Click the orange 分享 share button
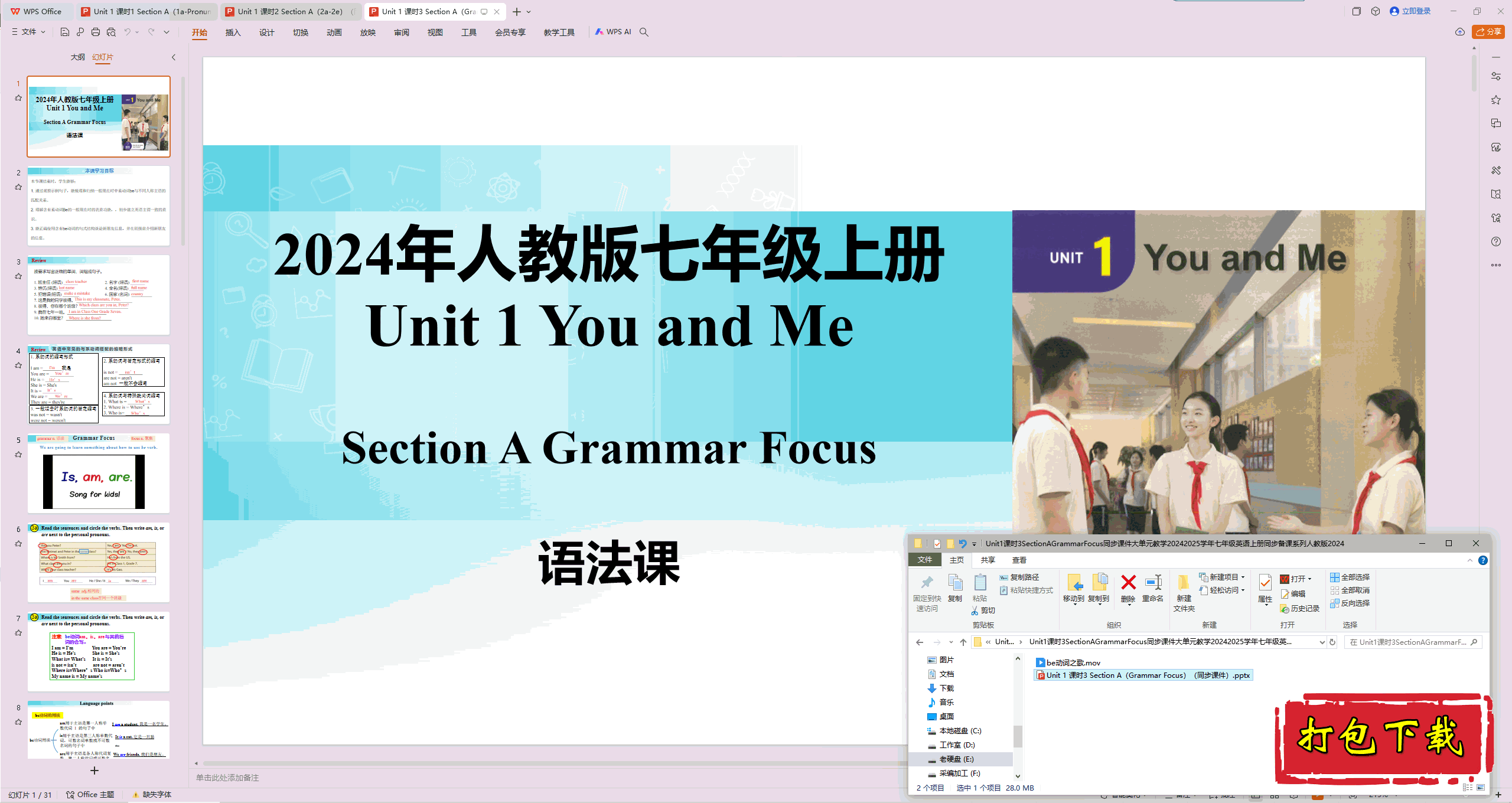The height and width of the screenshot is (803, 1512). coord(1488,32)
